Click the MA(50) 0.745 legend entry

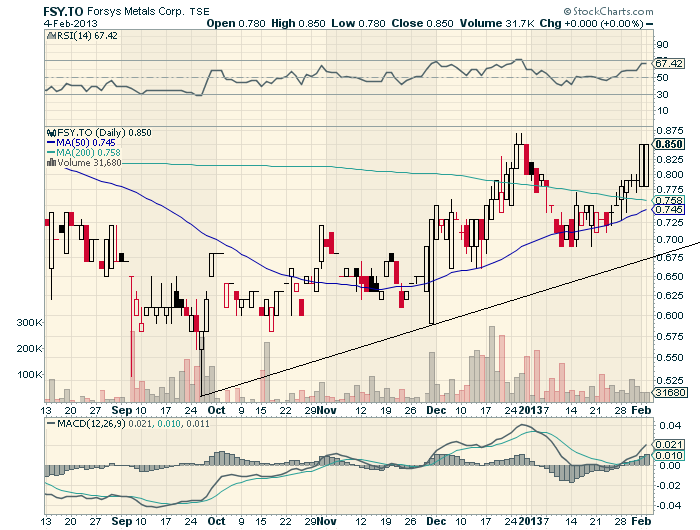pyautogui.click(x=81, y=143)
